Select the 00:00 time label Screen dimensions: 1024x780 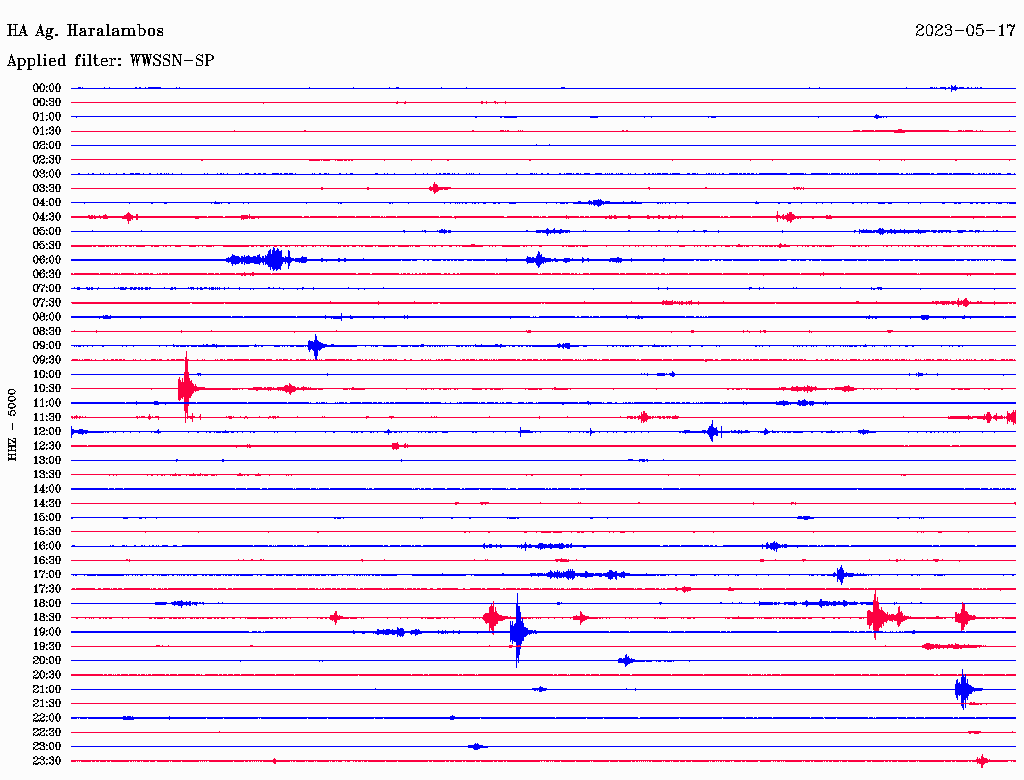[x=47, y=88]
